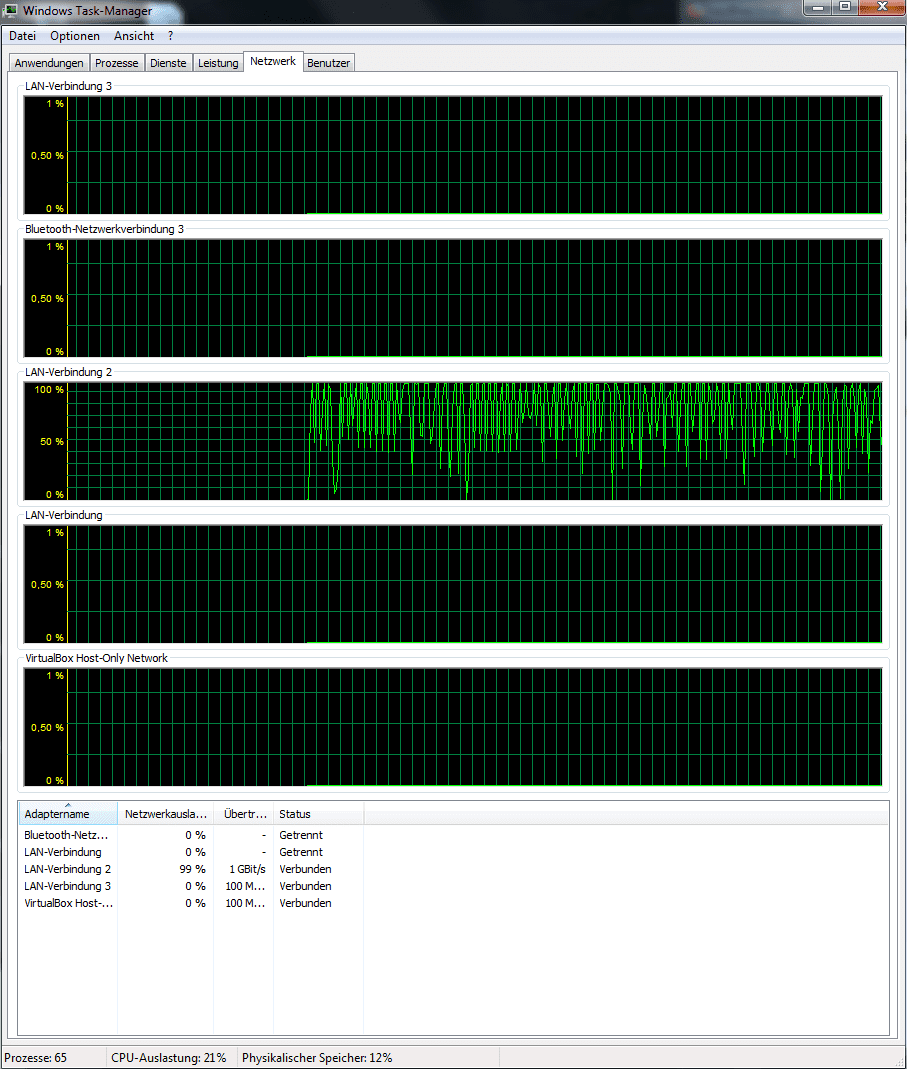The image size is (907, 1069).
Task: Switch to the Prozesse tab
Action: [117, 63]
